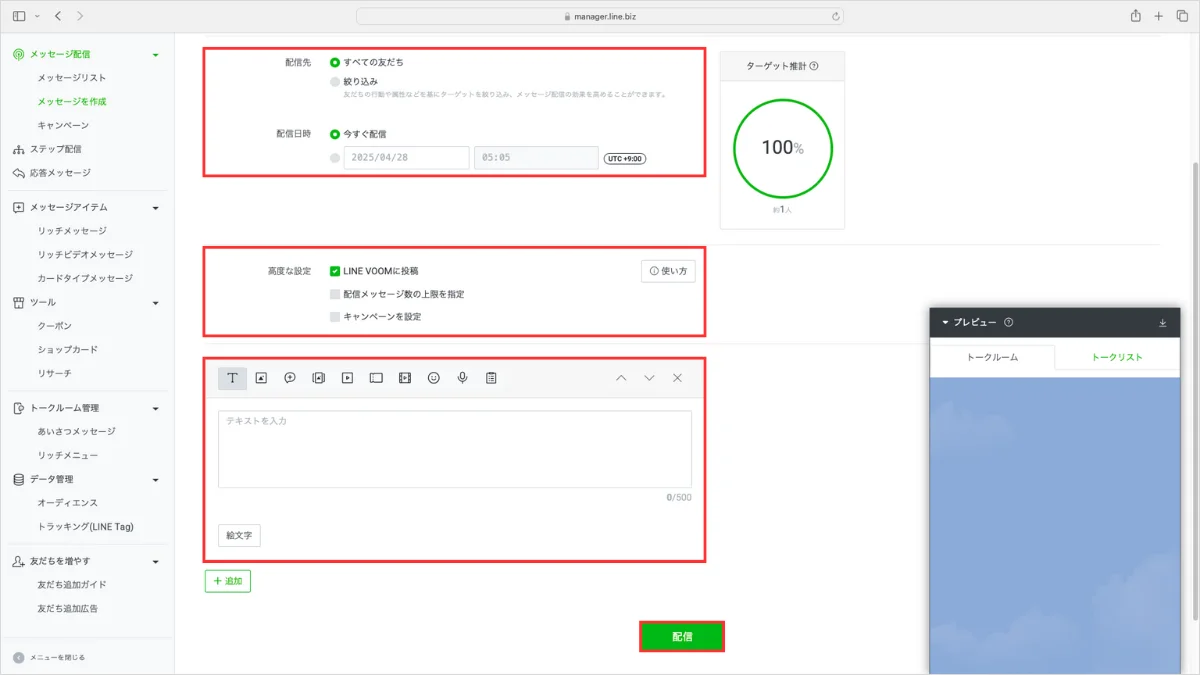Viewport: 1200px width, 675px height.
Task: Collapse the ツール sidebar section
Action: point(155,302)
